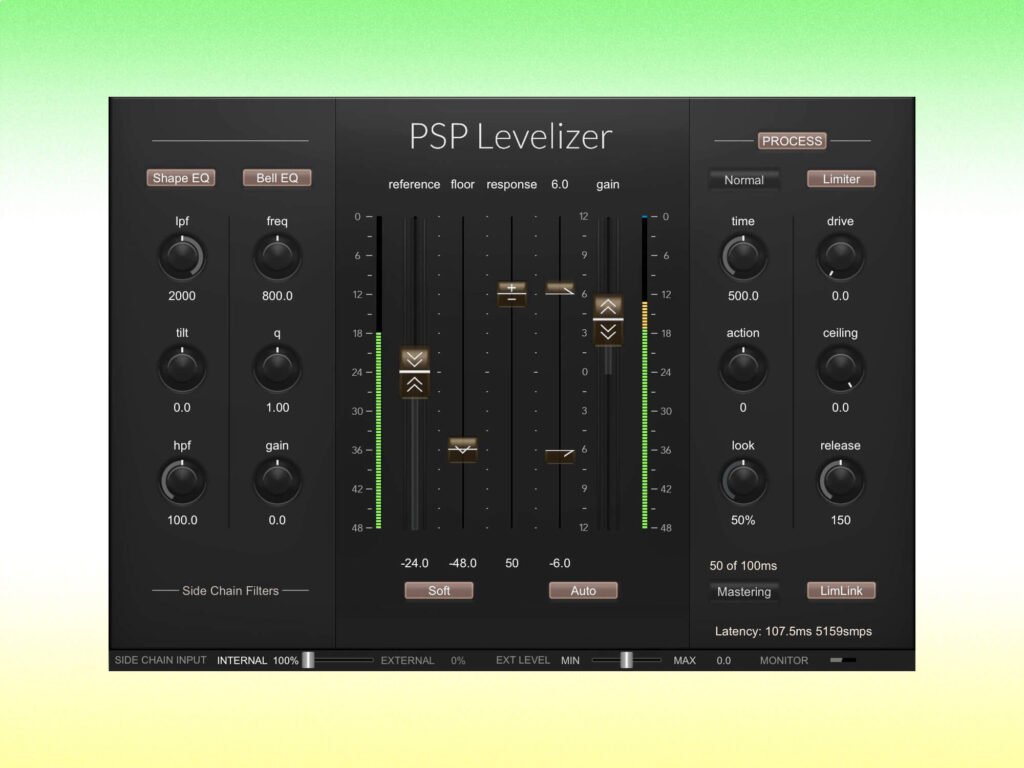Click the range value -6.0 below faders
1024x768 pixels.
tap(560, 563)
